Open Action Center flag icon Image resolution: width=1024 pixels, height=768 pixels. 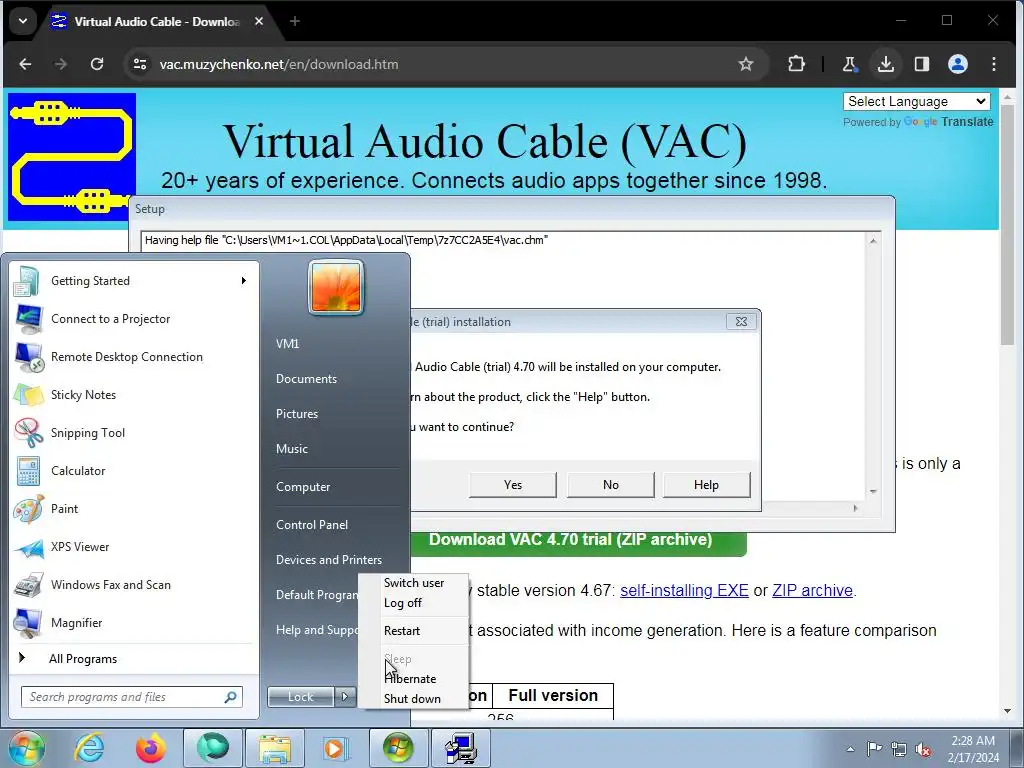[x=874, y=749]
